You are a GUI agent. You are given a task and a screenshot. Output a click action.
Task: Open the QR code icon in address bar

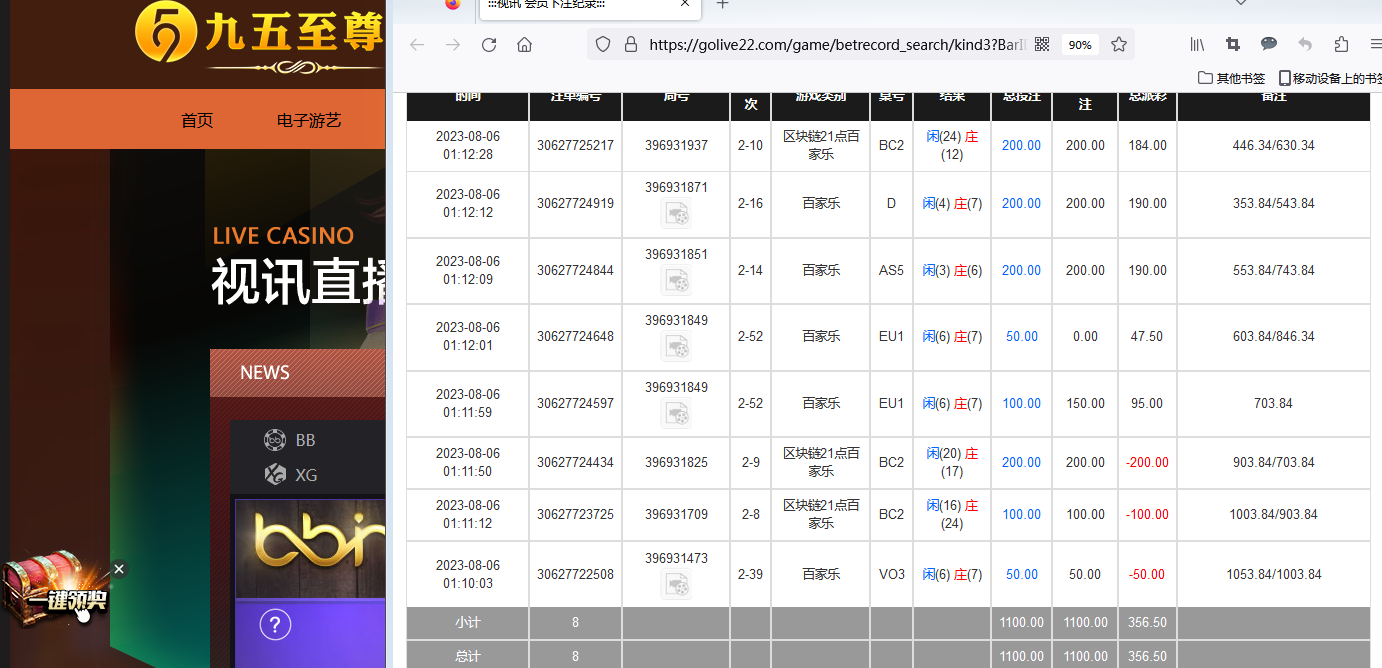pyautogui.click(x=1042, y=44)
